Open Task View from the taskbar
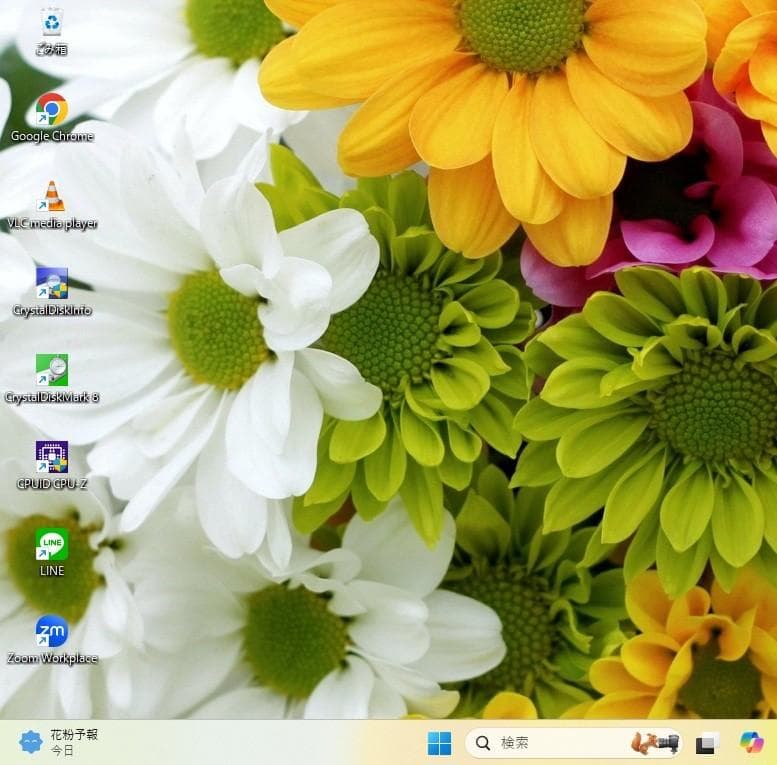 coord(707,743)
